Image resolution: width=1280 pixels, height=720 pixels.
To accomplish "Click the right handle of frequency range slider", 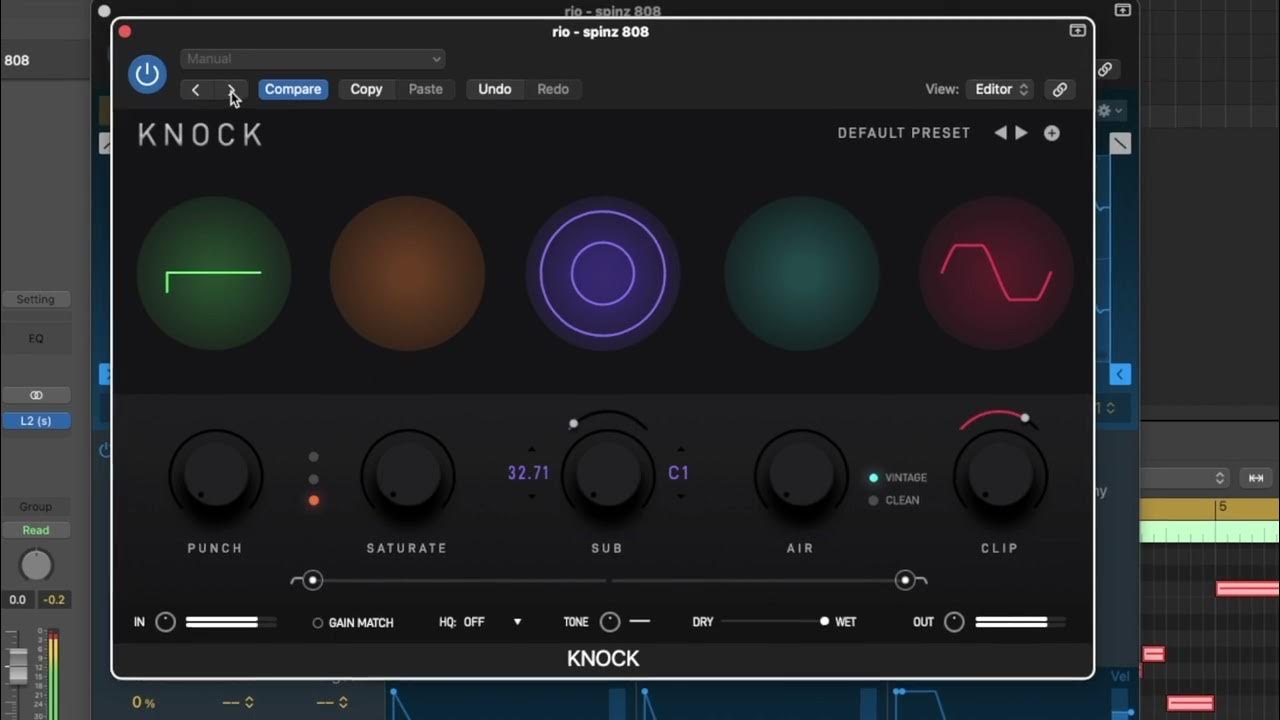I will (905, 580).
